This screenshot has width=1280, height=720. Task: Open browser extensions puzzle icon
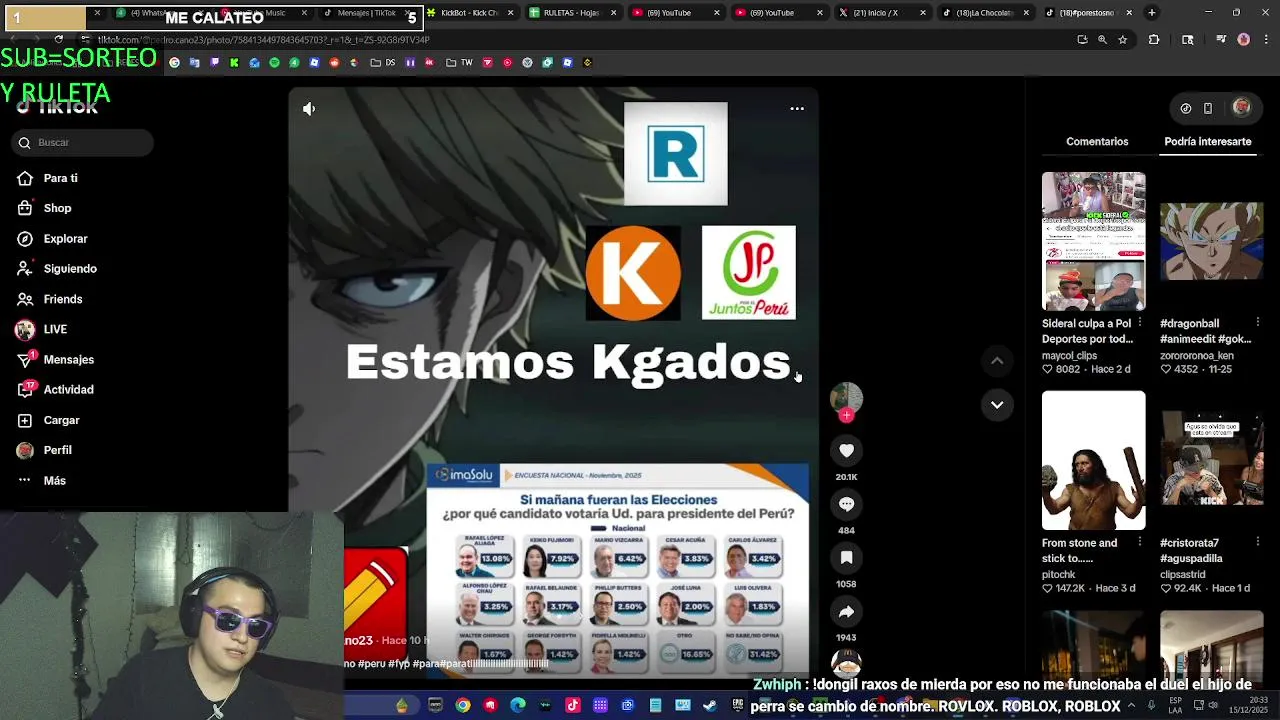(1154, 40)
